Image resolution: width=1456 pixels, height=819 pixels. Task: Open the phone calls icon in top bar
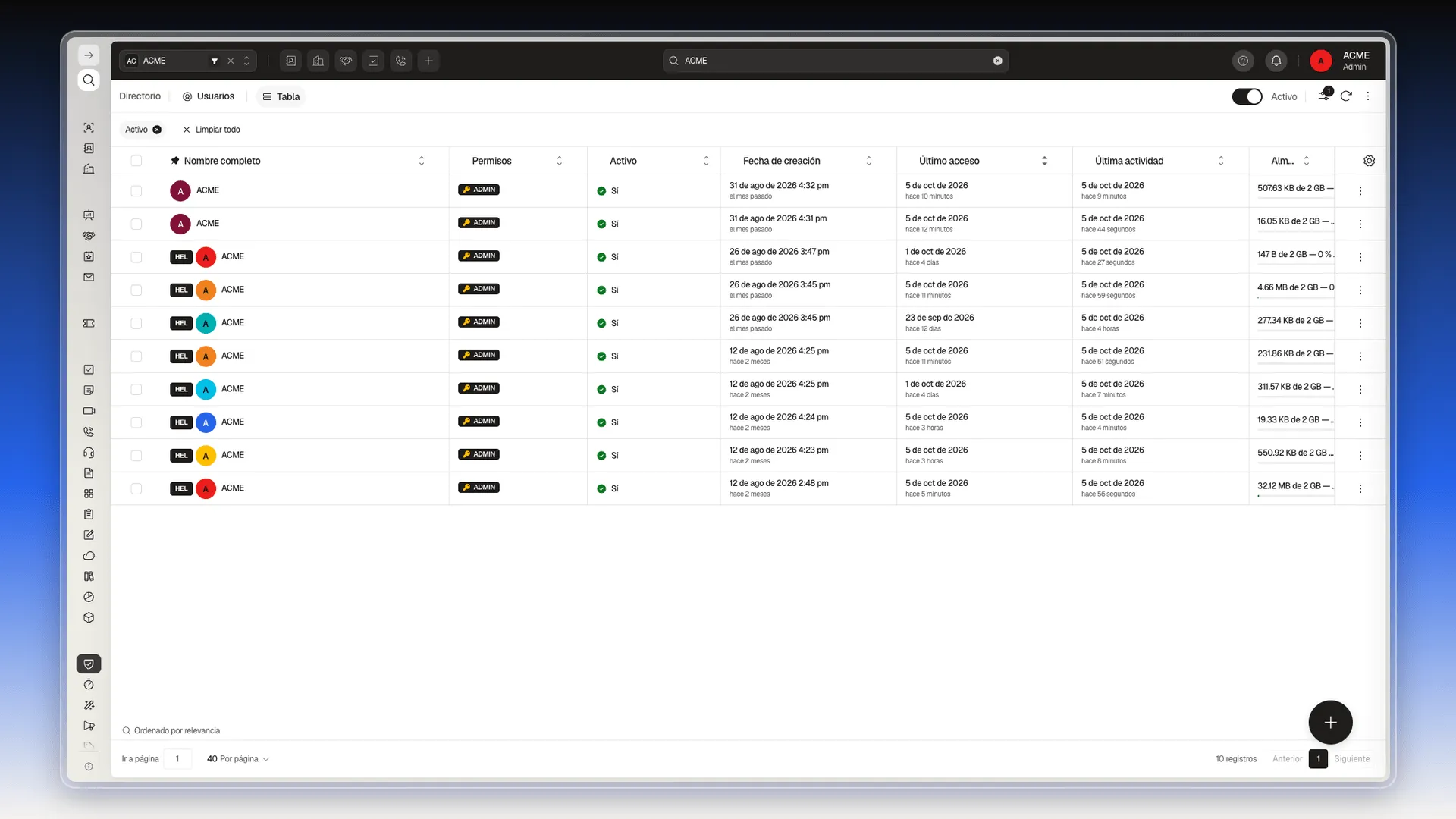(401, 61)
